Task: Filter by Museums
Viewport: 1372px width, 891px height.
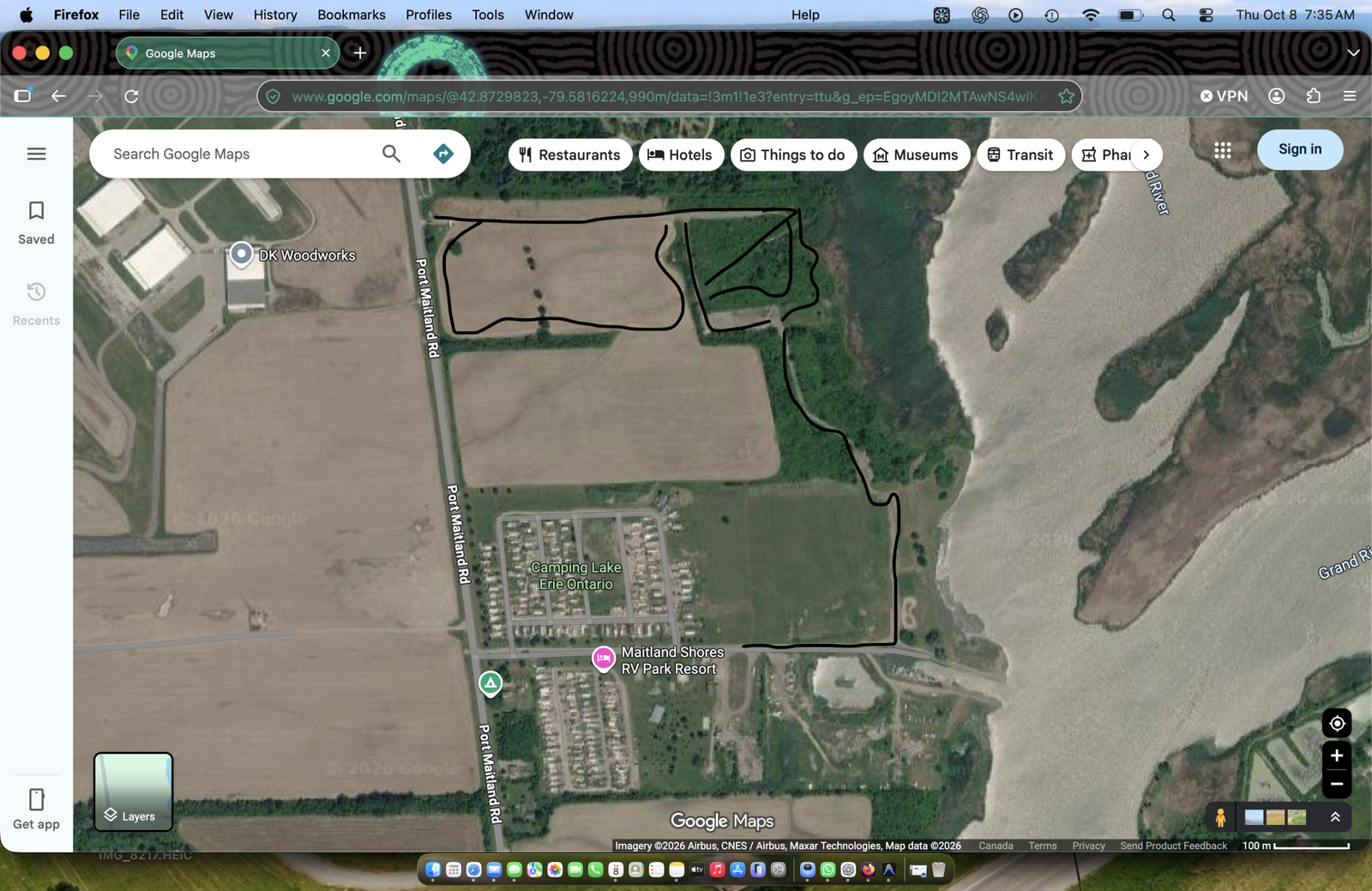Action: 916,155
